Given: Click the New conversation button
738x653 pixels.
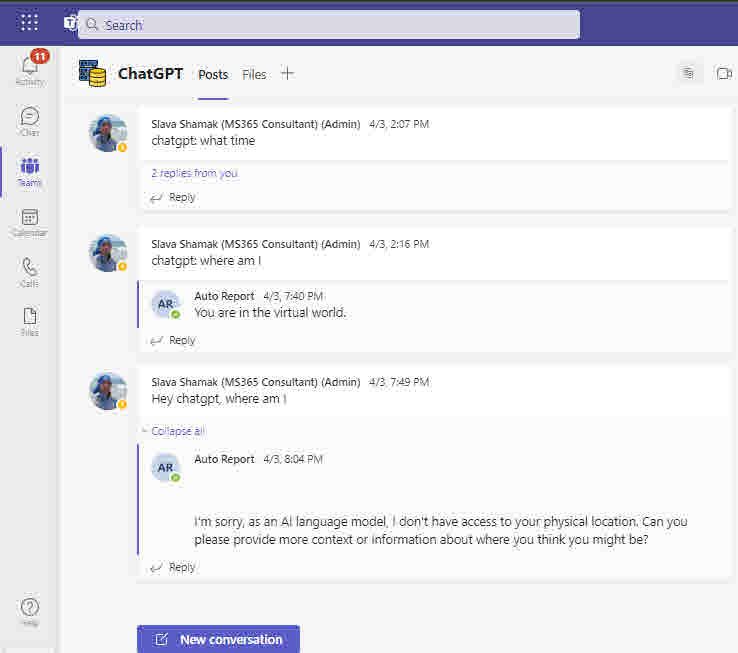Looking at the screenshot, I should pyautogui.click(x=218, y=639).
